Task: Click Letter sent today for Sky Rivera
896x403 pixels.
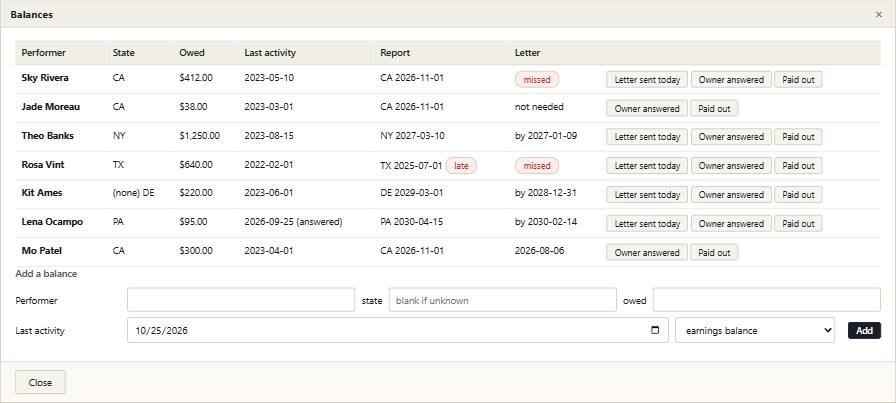Action: click(x=647, y=80)
